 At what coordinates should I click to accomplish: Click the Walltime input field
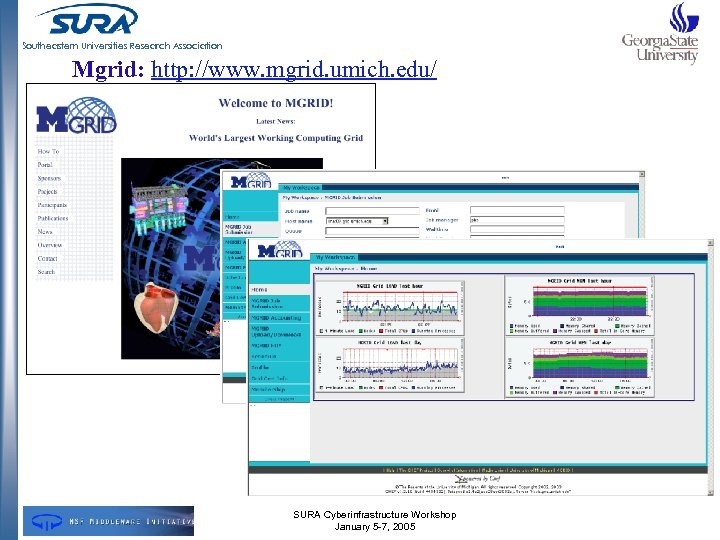coord(517,229)
